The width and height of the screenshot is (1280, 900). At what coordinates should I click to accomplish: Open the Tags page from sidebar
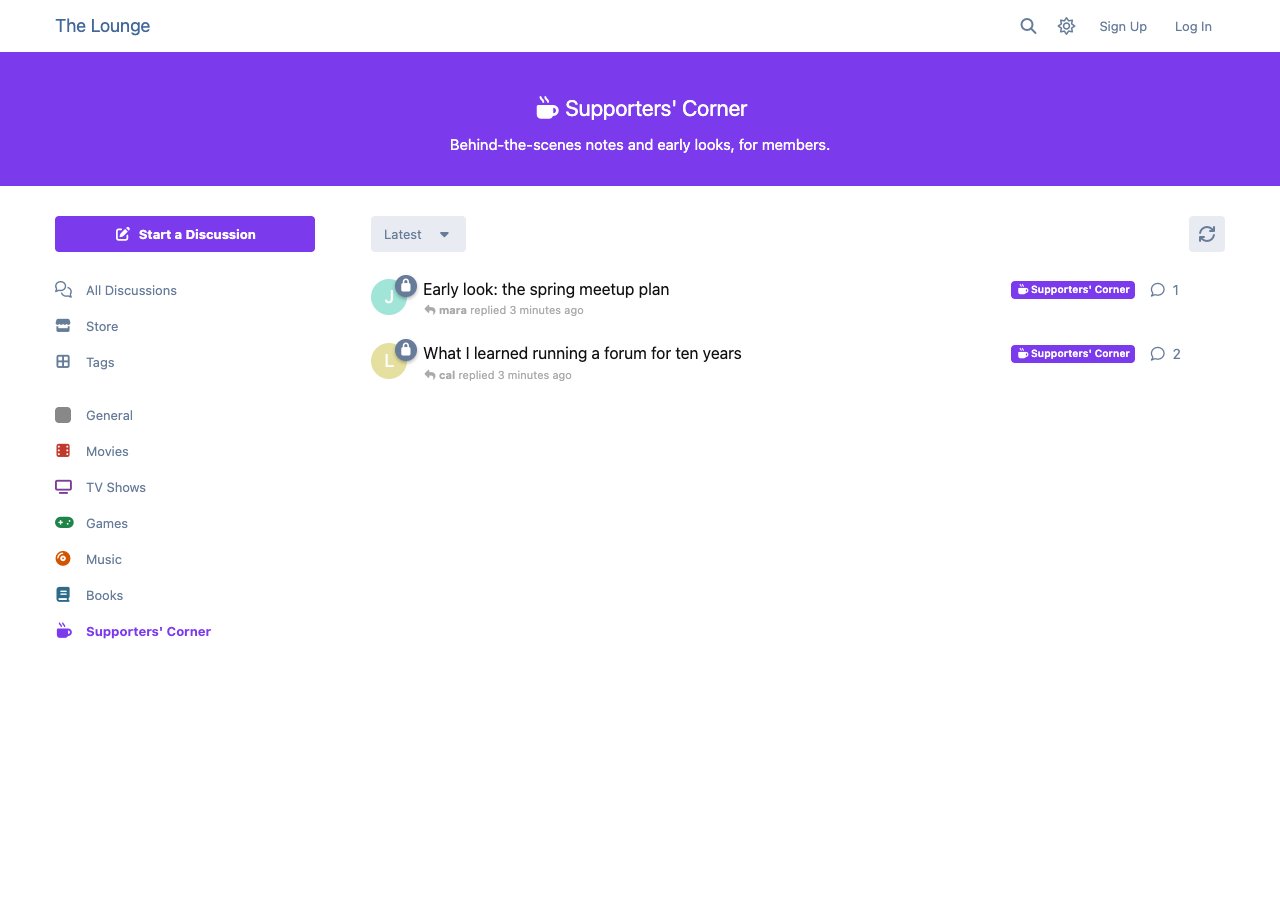(x=100, y=362)
